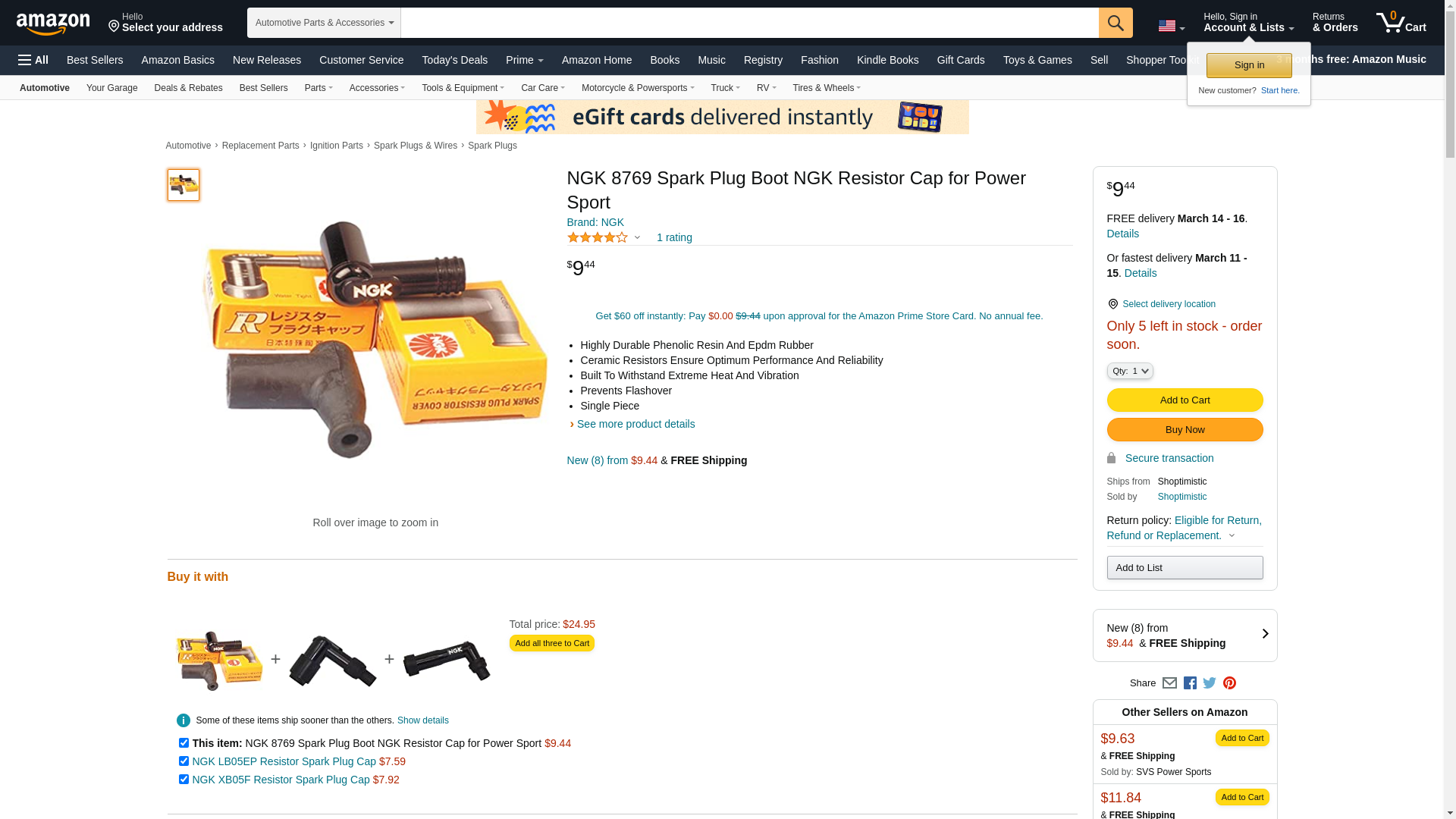Viewport: 1456px width, 819px height.
Task: Open Today's Deals in navigation
Action: click(x=454, y=60)
